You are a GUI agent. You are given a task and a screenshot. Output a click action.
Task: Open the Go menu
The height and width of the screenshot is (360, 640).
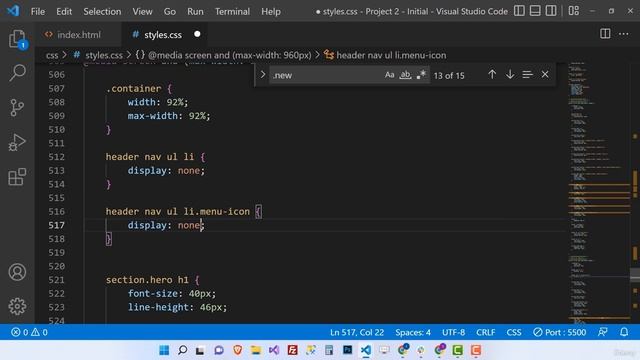click(170, 11)
